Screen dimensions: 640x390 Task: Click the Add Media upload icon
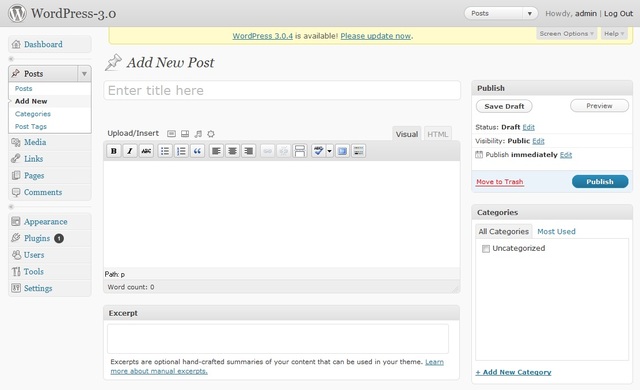(x=211, y=133)
